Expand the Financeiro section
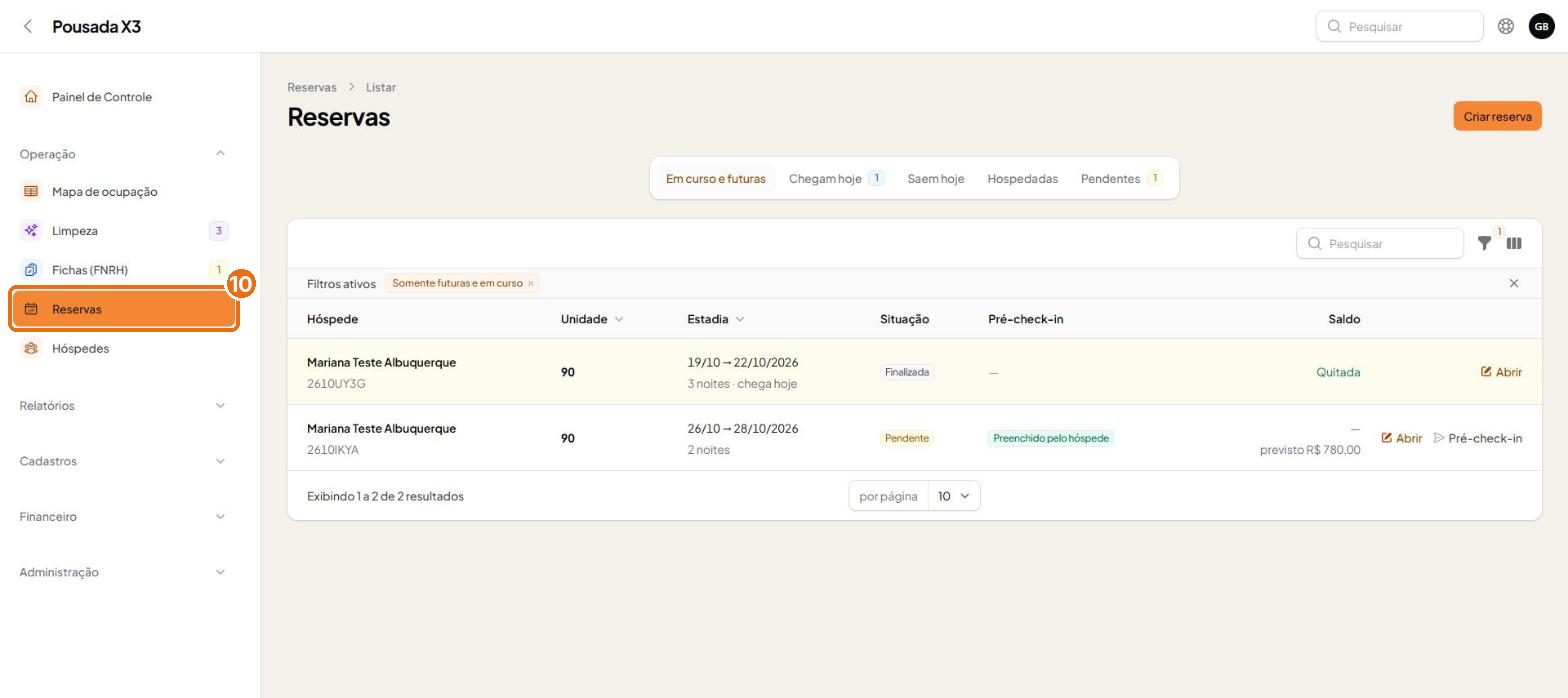1568x698 pixels. pyautogui.click(x=220, y=517)
